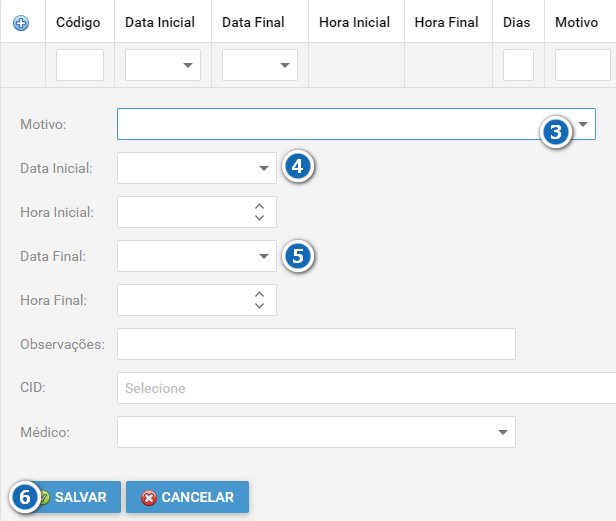This screenshot has height=521, width=616.
Task: Click the CANCELAR button
Action: (187, 497)
